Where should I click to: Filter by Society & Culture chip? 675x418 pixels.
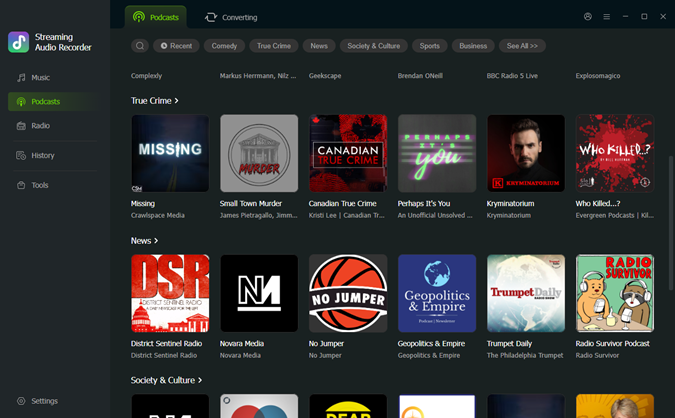[374, 46]
